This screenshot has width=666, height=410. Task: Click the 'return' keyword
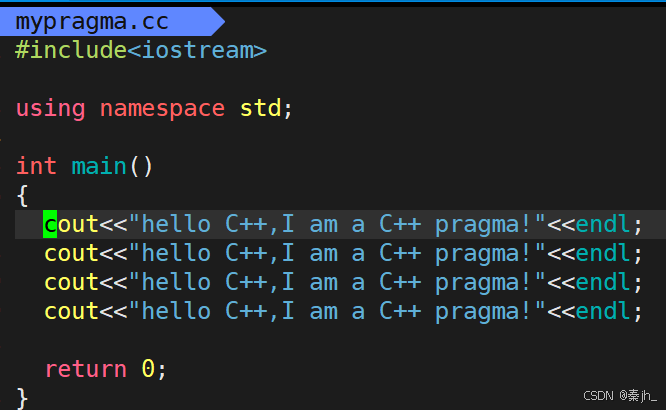85,369
